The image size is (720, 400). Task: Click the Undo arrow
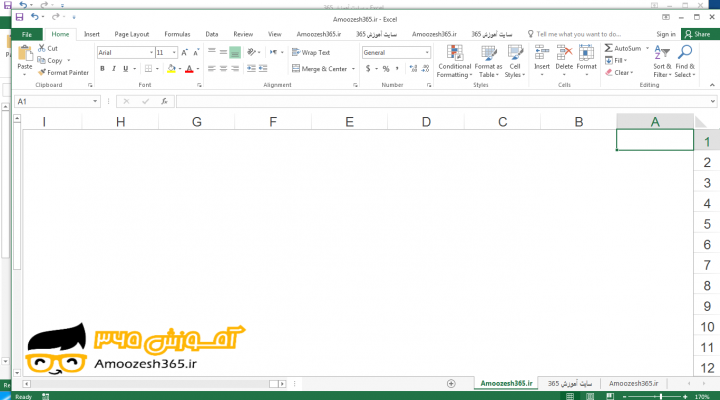[35, 17]
